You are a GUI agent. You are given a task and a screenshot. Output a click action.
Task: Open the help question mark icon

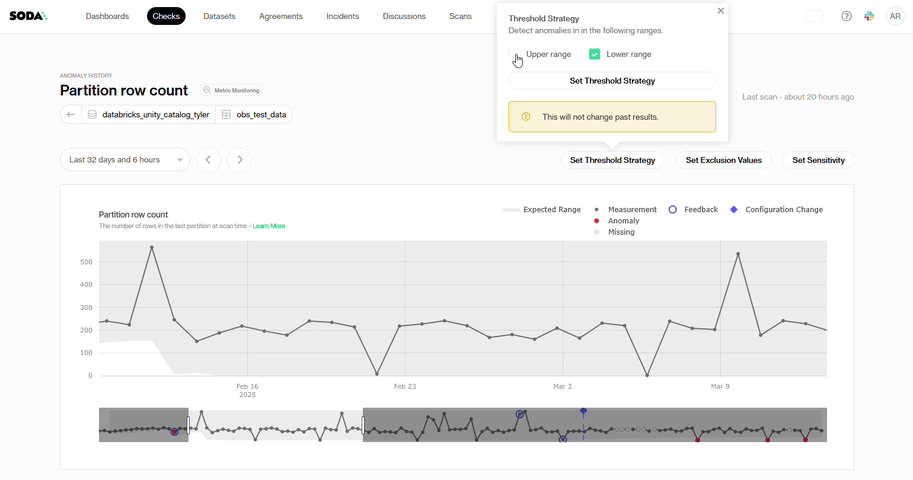click(846, 16)
